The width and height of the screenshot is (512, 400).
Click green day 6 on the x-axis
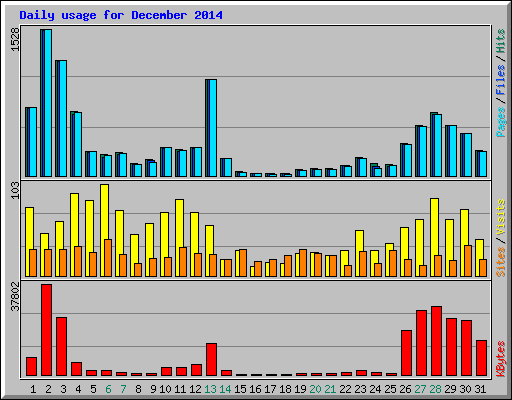[108, 389]
